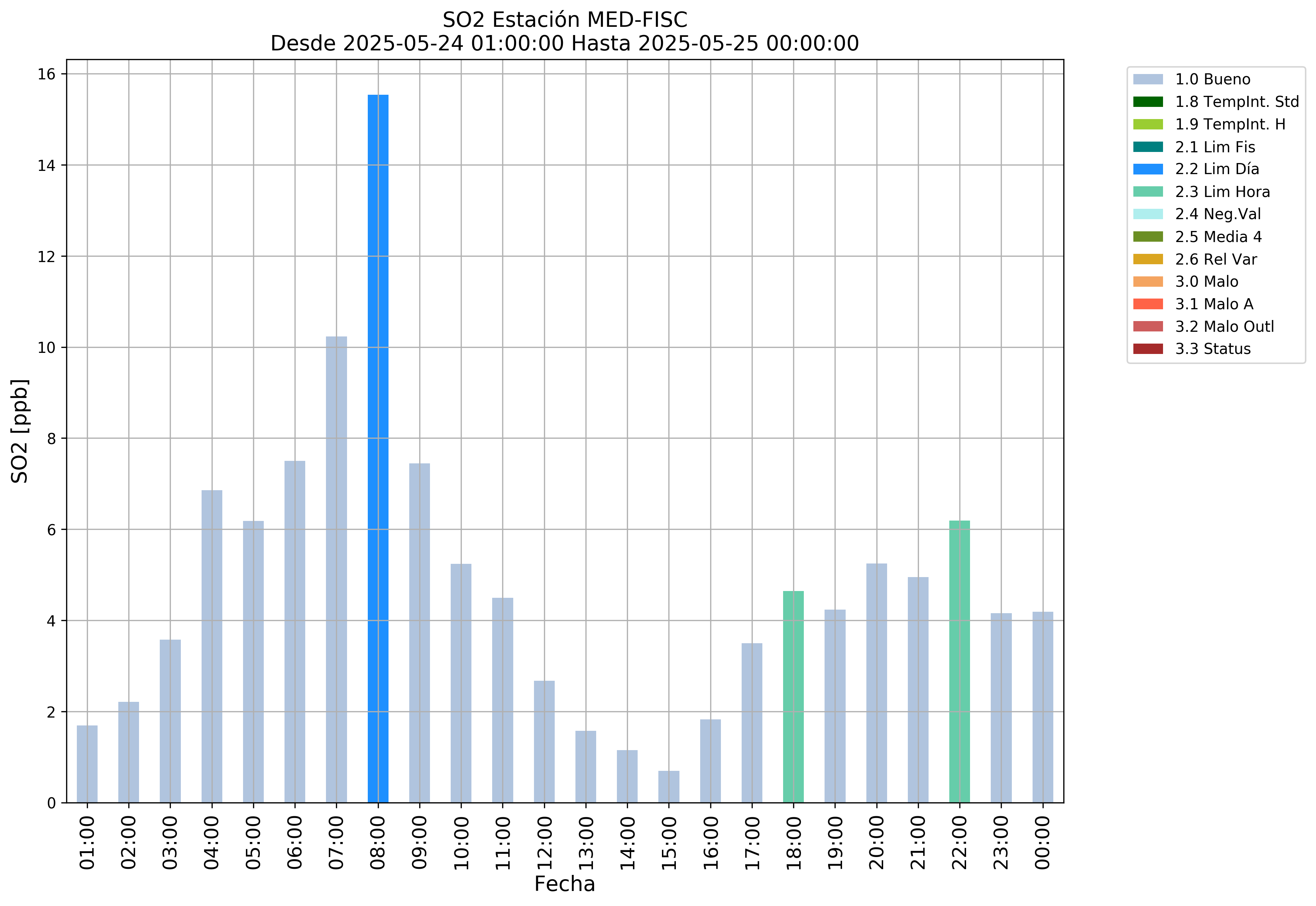
Task: Click the x-axis tick label '02:00'
Action: 129,842
